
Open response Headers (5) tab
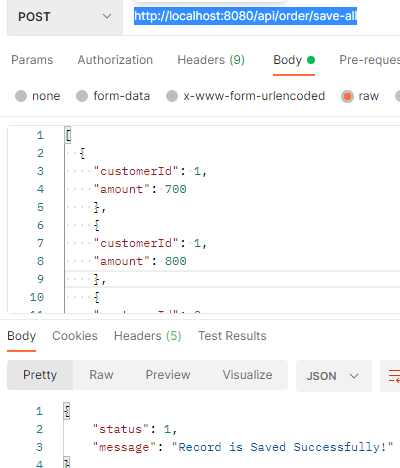click(x=147, y=336)
